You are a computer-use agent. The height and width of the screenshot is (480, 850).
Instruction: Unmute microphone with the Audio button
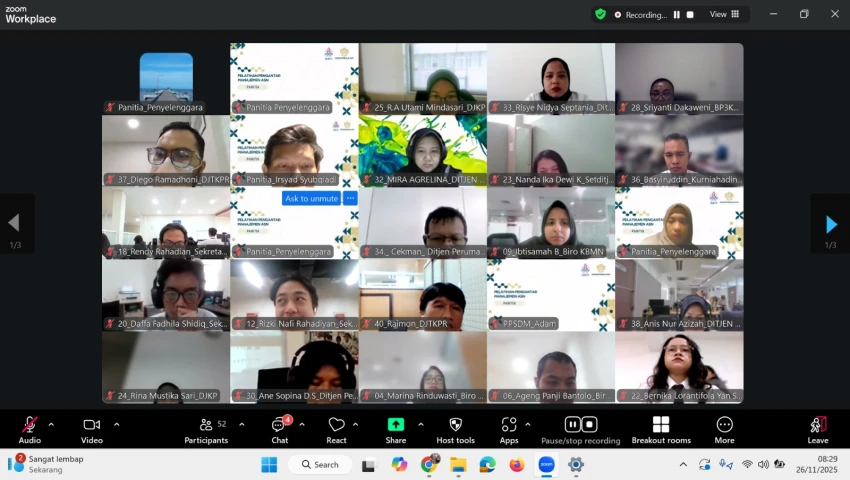(30, 430)
